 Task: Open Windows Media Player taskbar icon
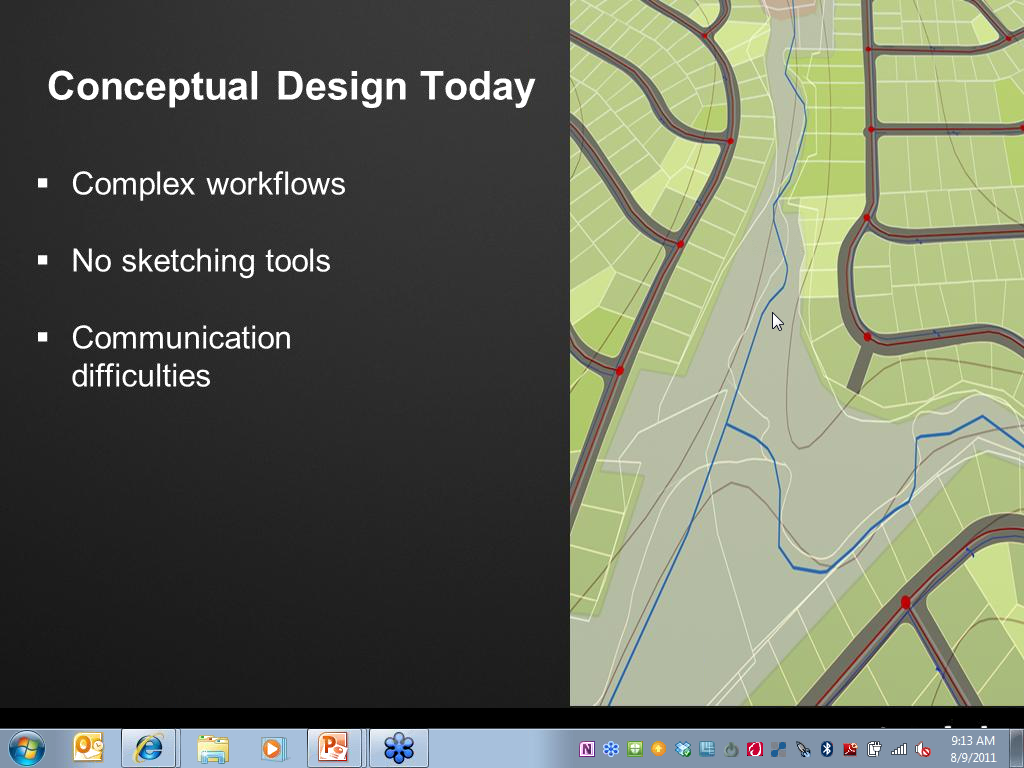274,748
